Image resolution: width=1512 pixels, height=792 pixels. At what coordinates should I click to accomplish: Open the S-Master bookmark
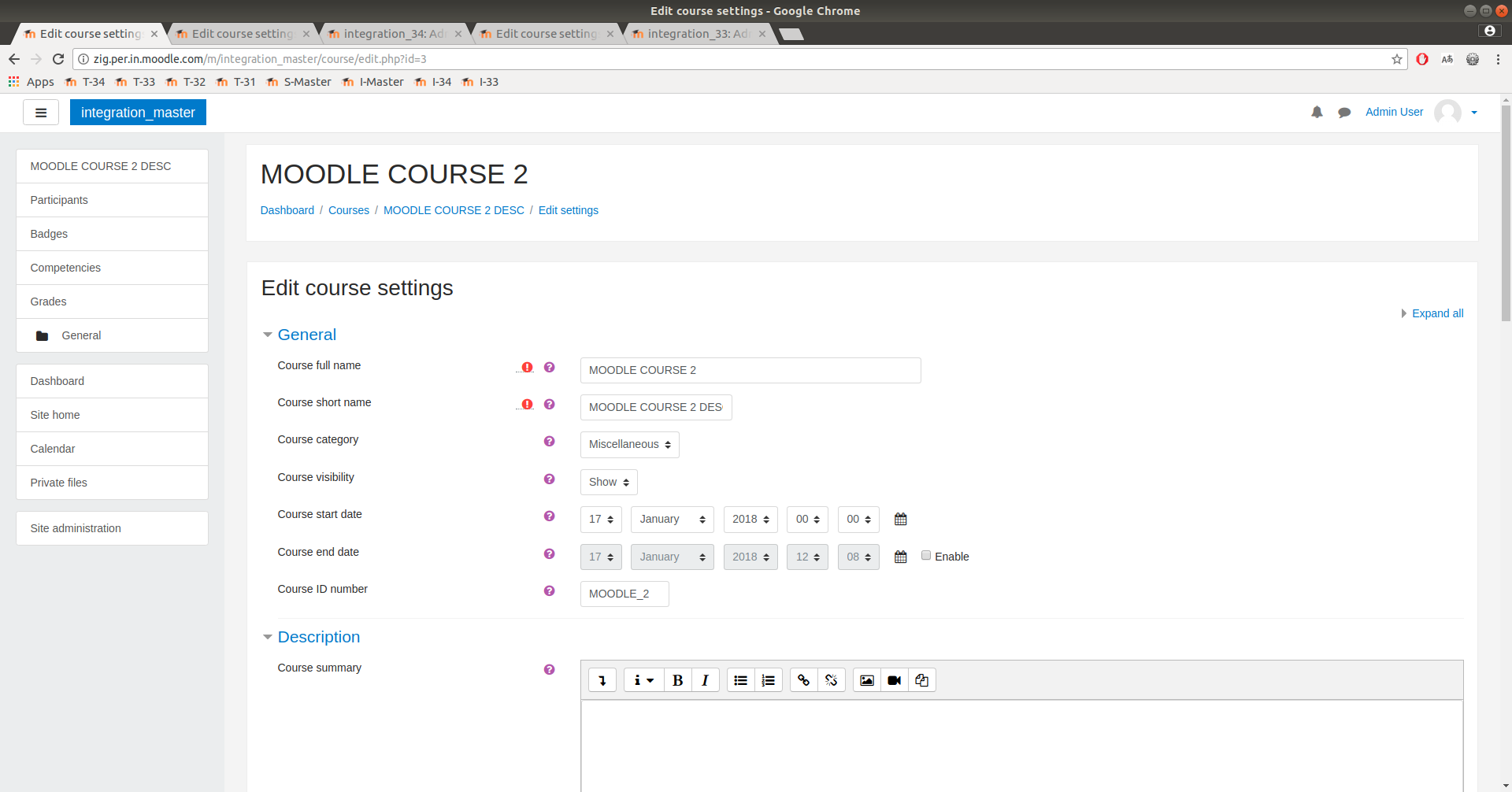click(x=299, y=82)
